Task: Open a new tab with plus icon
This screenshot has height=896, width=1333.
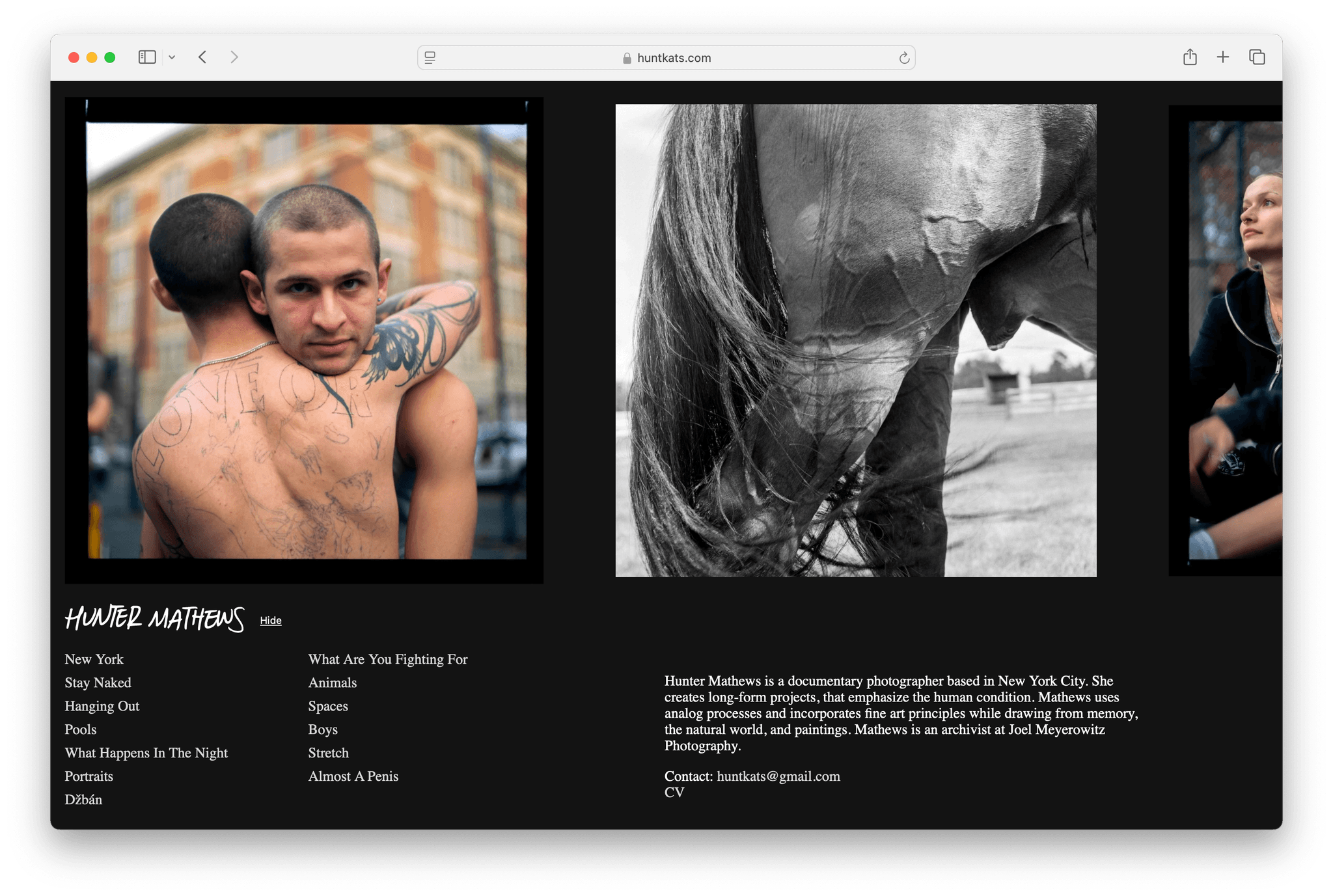Action: 1223,57
